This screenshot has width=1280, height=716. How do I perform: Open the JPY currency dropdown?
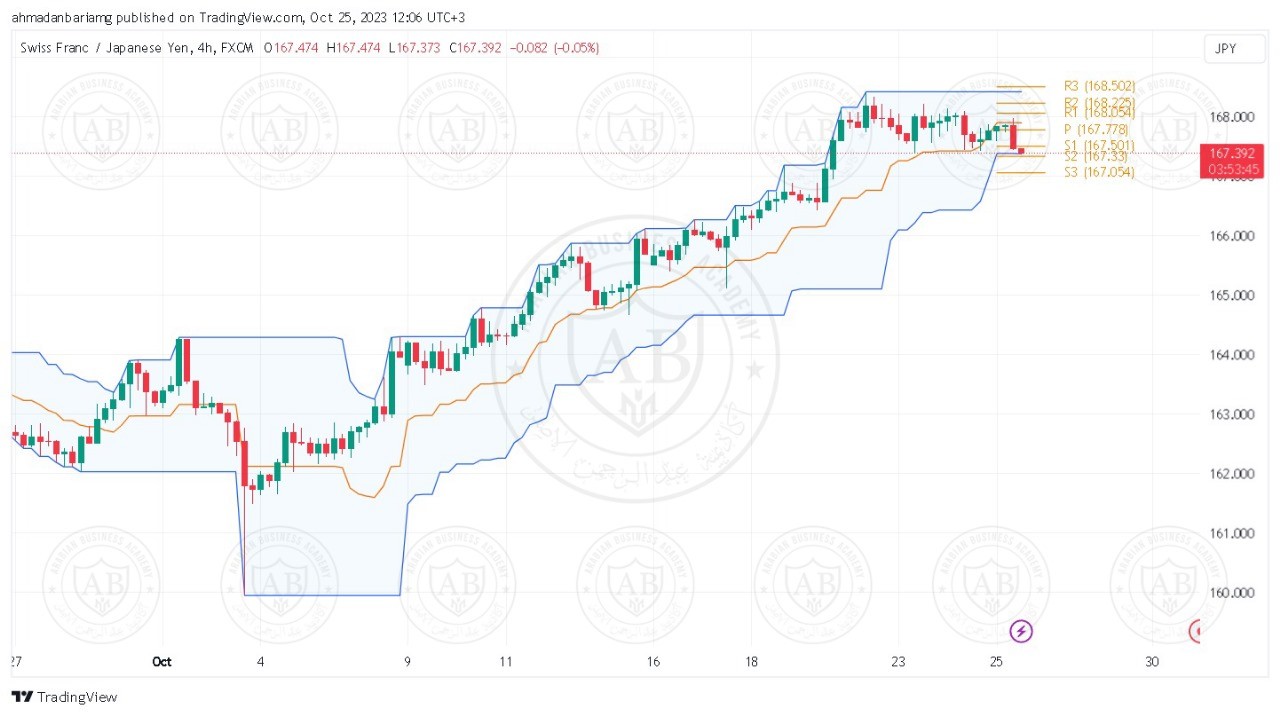(x=1224, y=48)
